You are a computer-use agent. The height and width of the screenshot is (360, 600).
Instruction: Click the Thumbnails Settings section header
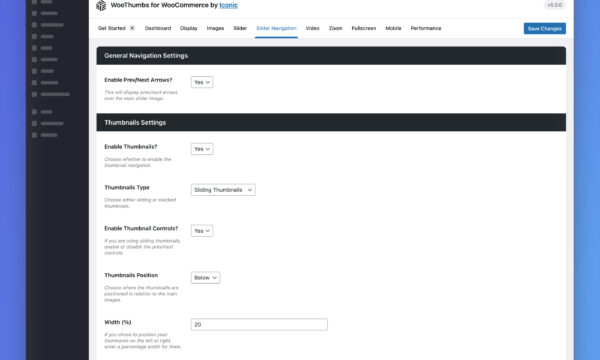click(331, 122)
